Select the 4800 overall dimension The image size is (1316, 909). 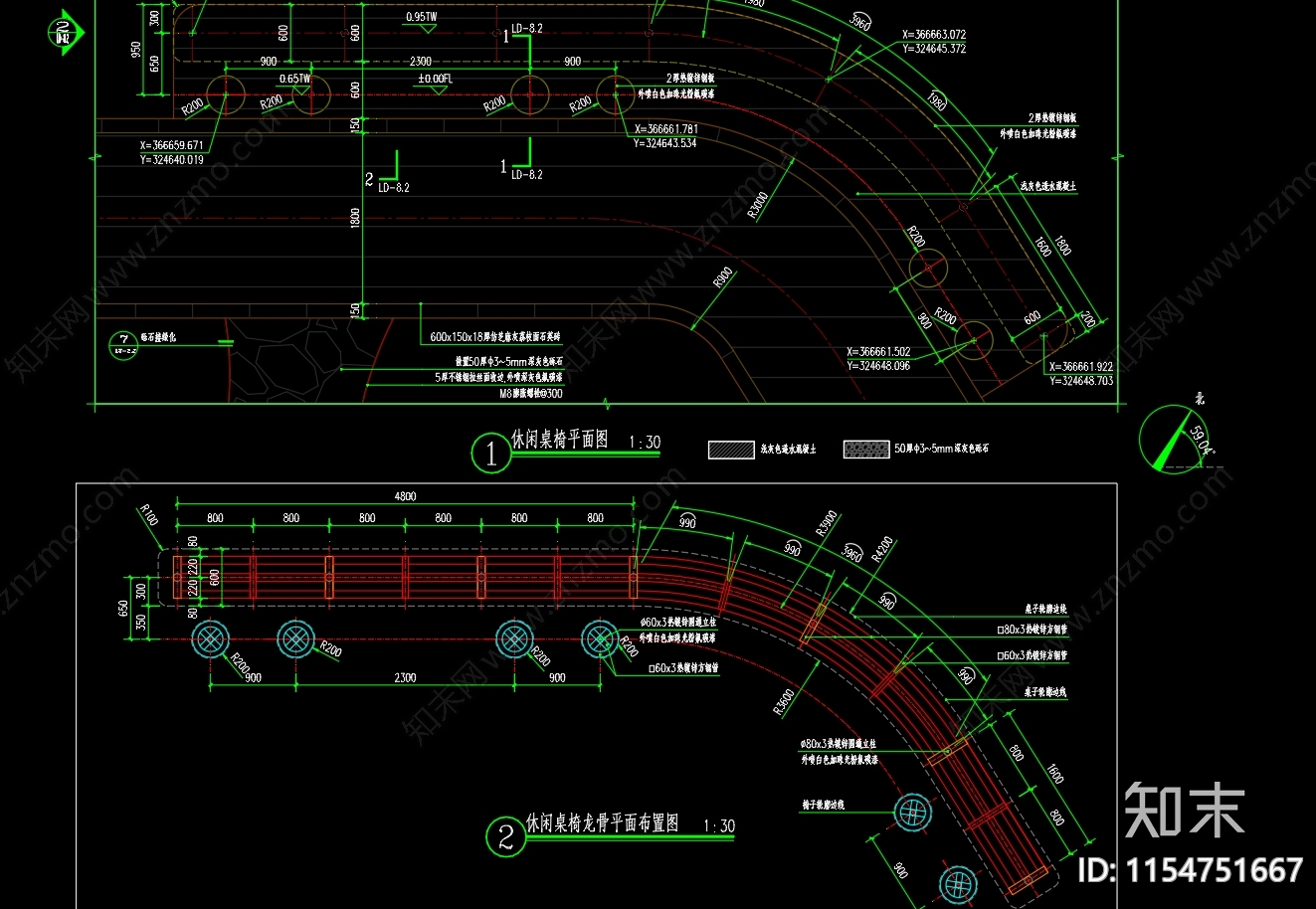[x=405, y=496]
